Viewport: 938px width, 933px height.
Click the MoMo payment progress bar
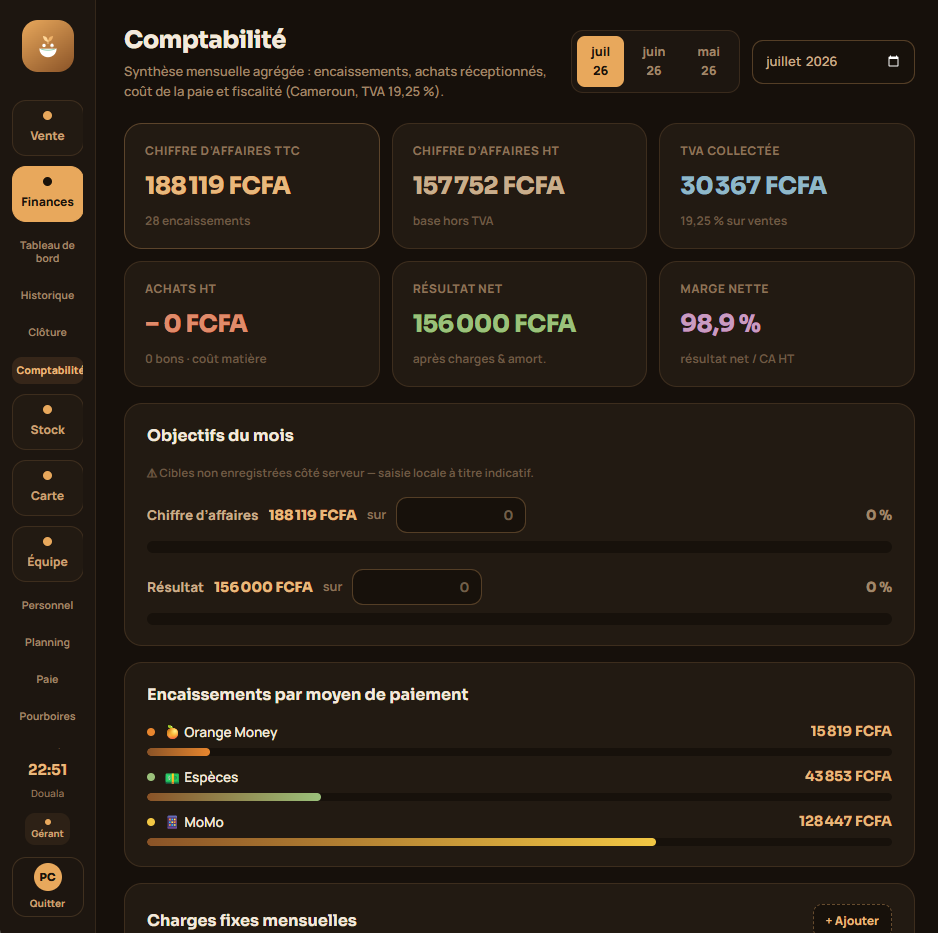click(x=519, y=842)
